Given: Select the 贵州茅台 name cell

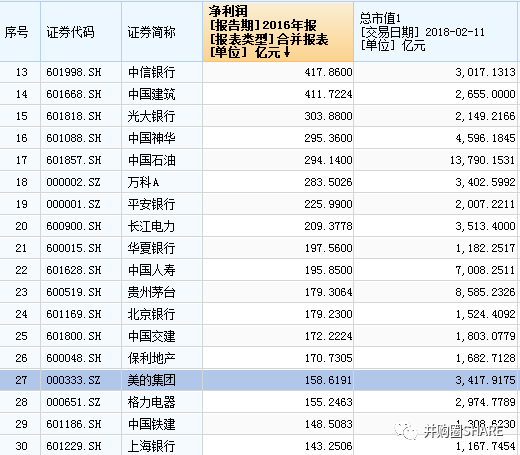Looking at the screenshot, I should [x=162, y=292].
